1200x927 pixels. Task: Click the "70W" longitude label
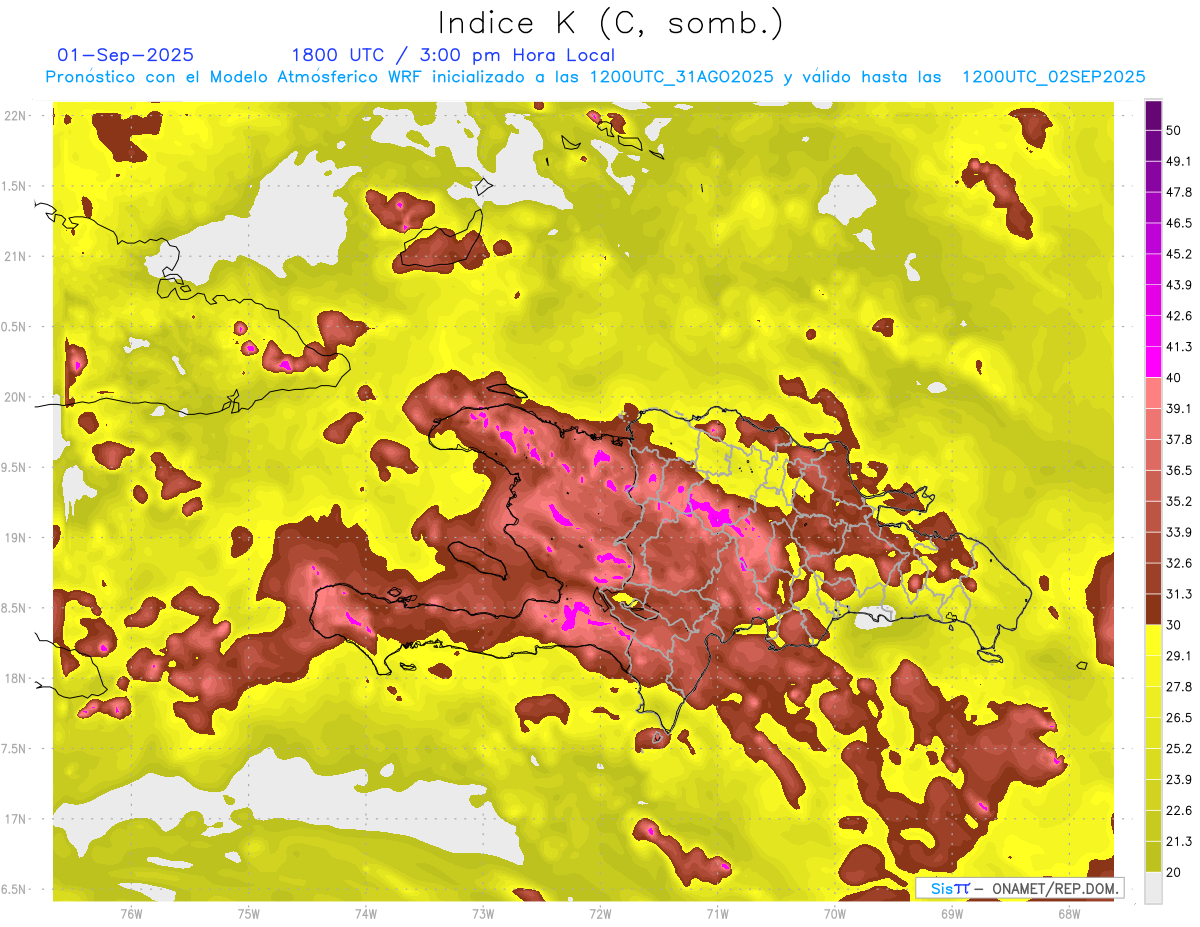click(x=835, y=913)
